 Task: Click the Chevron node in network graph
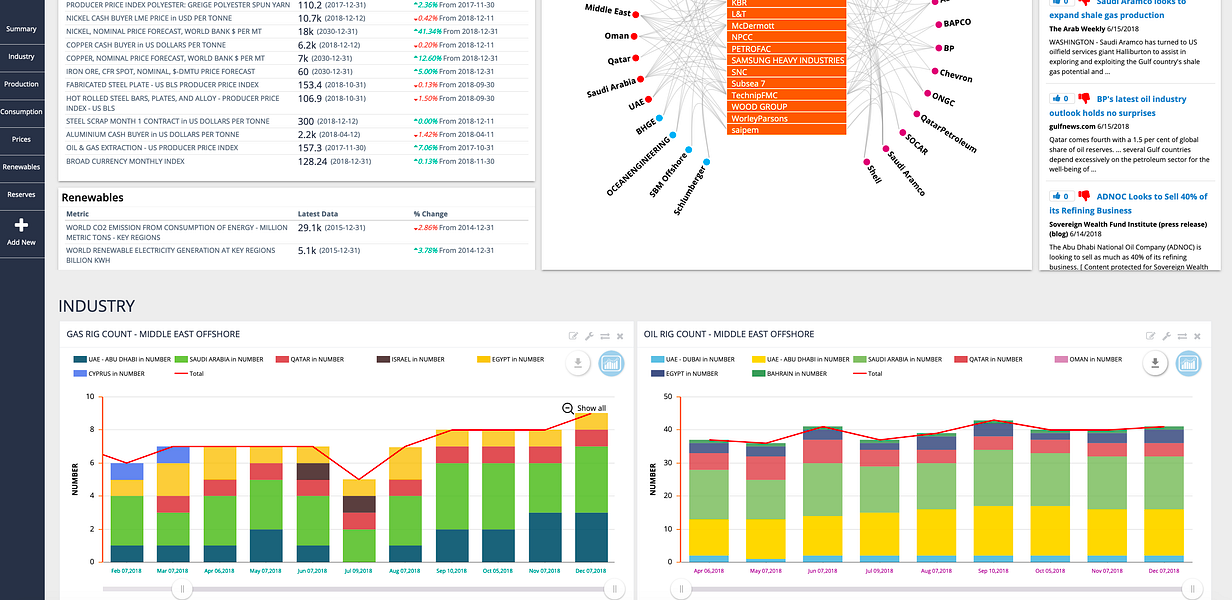[x=933, y=72]
